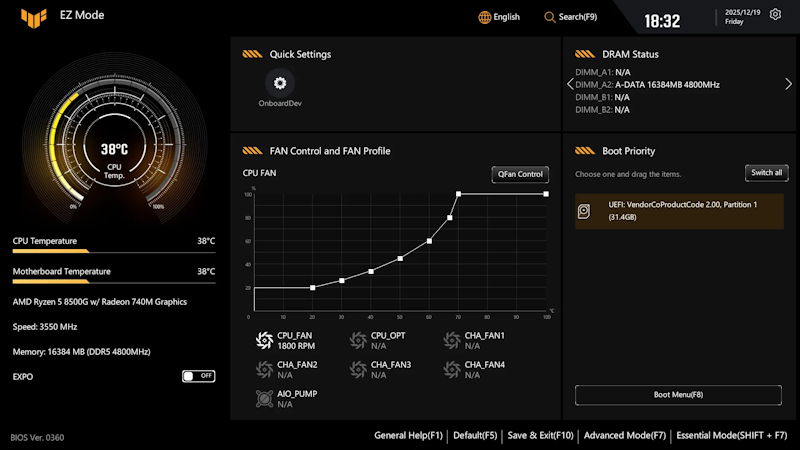Select the CPU_FAN fan icon
The height and width of the screenshot is (450, 800).
coord(264,340)
